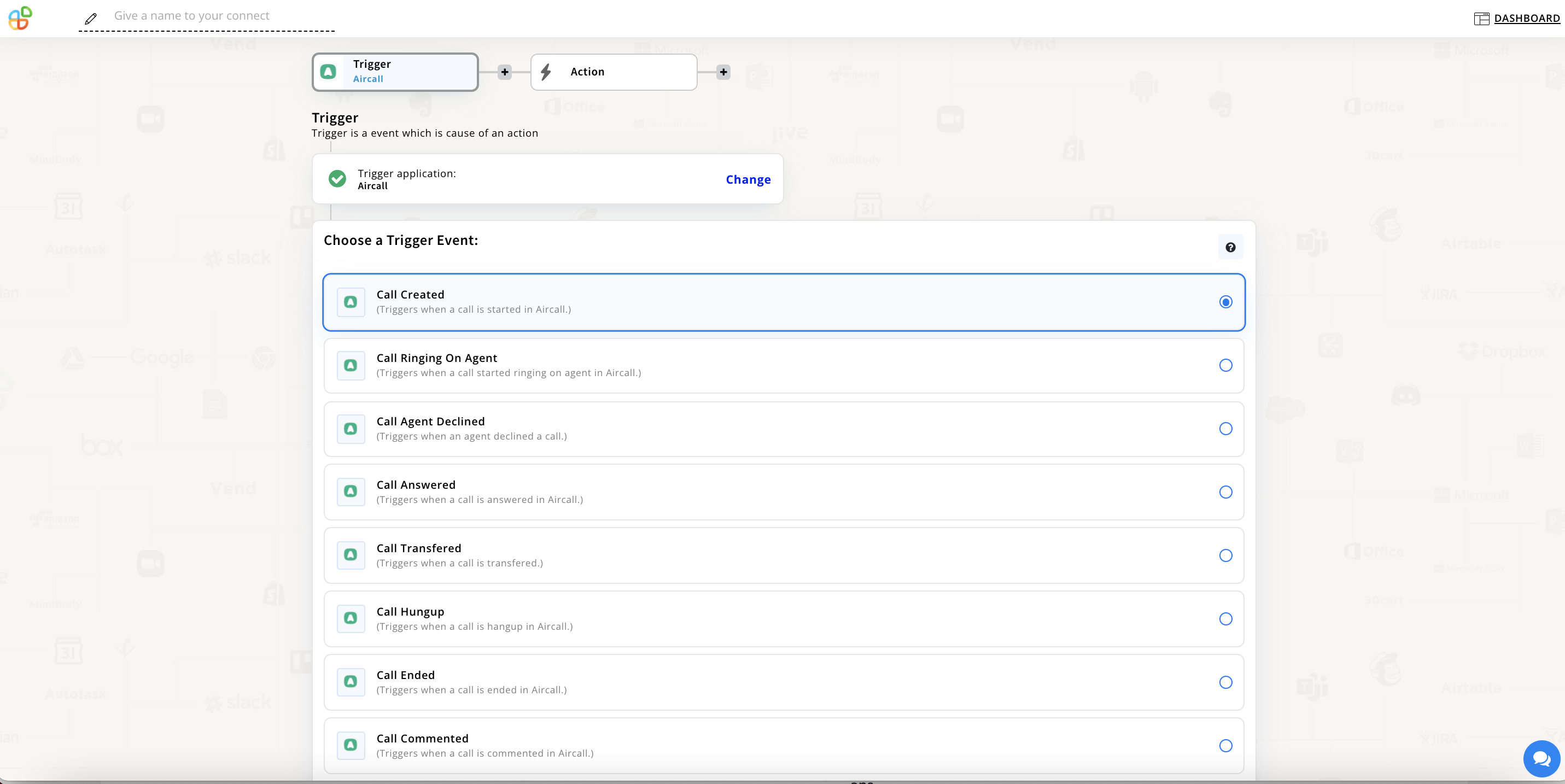Select the Call Ended radio button
Image resolution: width=1565 pixels, height=784 pixels.
[1225, 682]
